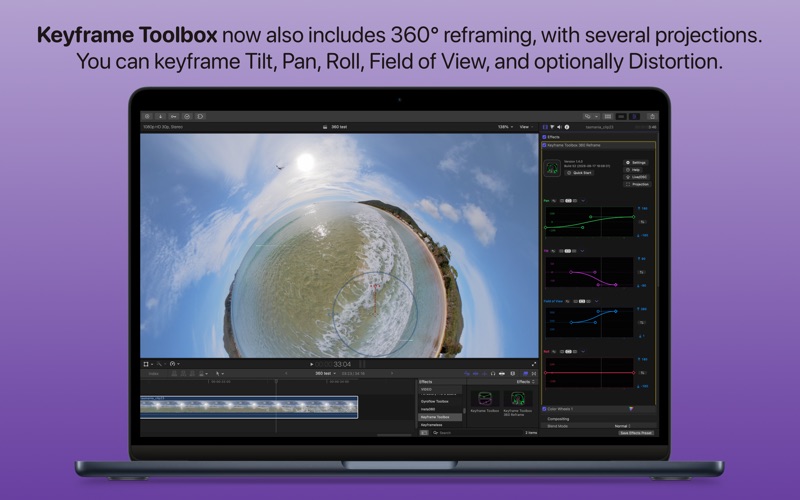Toggle the inspector panel icon in the toolbar
The height and width of the screenshot is (500, 800).
click(x=634, y=116)
